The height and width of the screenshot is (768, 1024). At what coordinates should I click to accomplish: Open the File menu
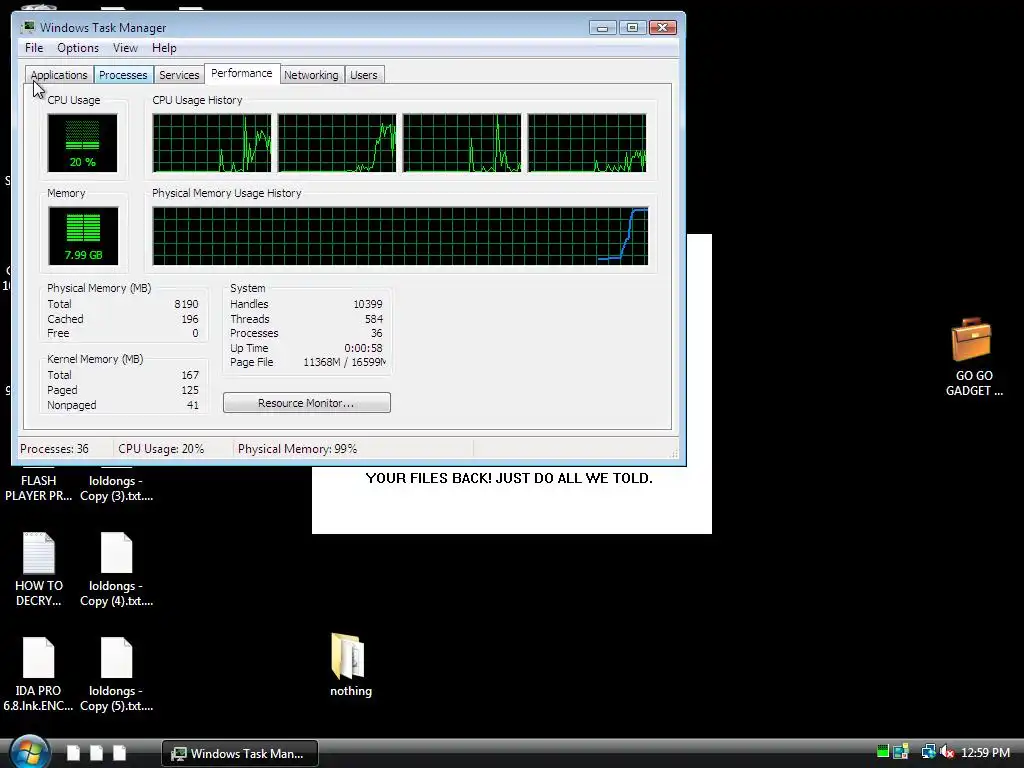[34, 48]
